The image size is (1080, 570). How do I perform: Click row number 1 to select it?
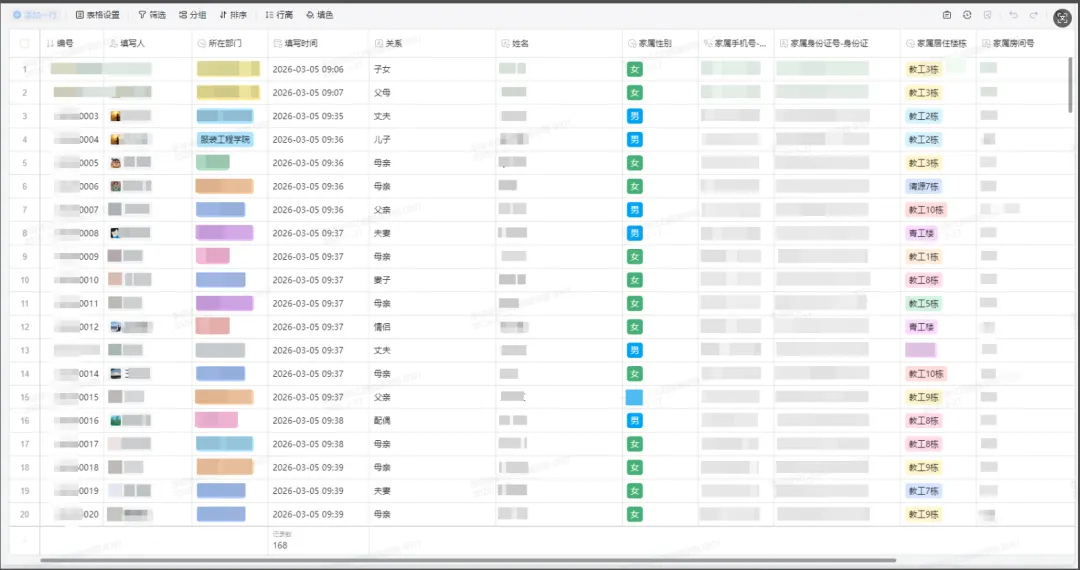(x=25, y=69)
